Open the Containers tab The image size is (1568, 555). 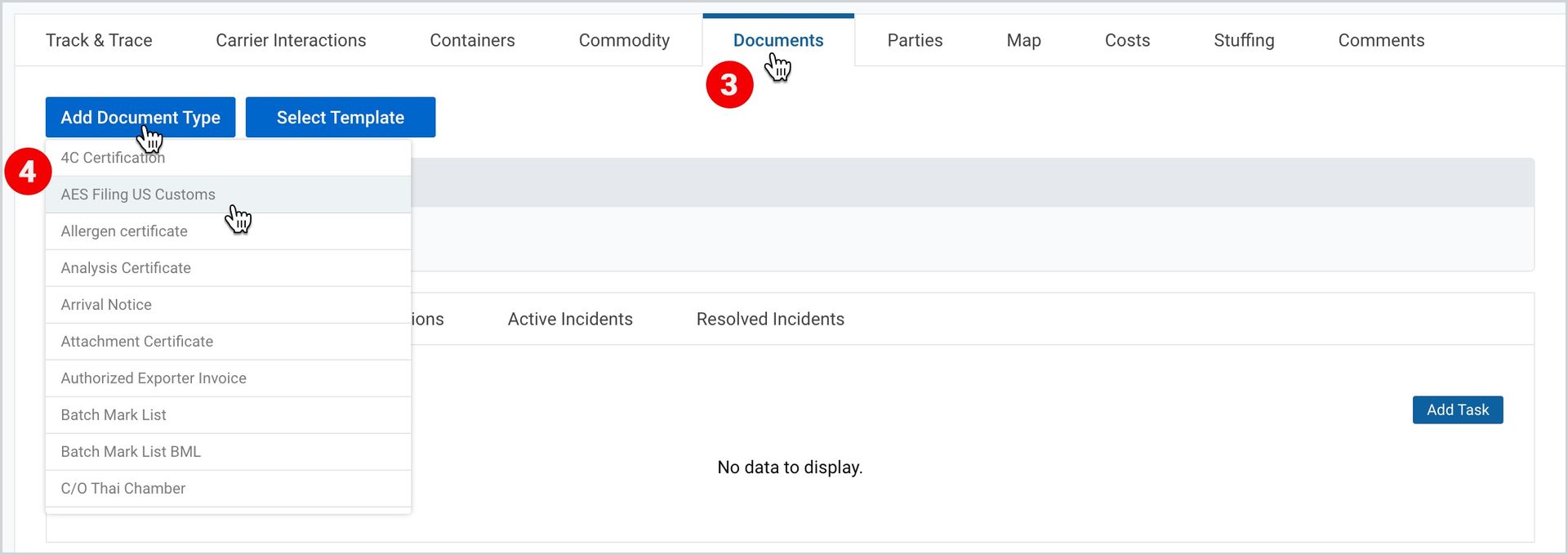[472, 40]
